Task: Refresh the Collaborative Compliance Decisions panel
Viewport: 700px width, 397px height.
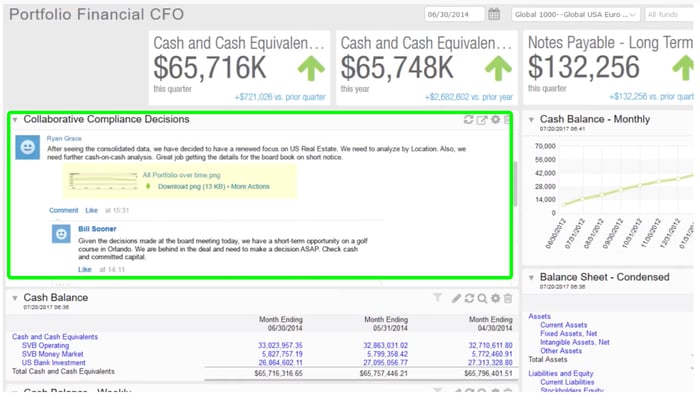Action: 468,119
